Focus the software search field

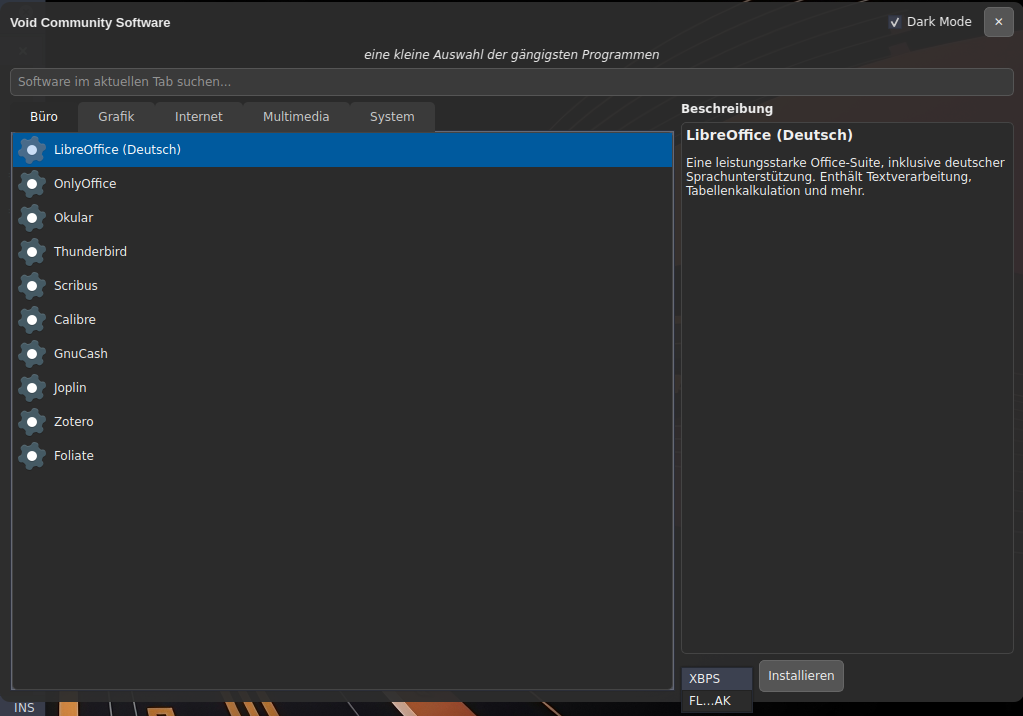[x=511, y=81]
